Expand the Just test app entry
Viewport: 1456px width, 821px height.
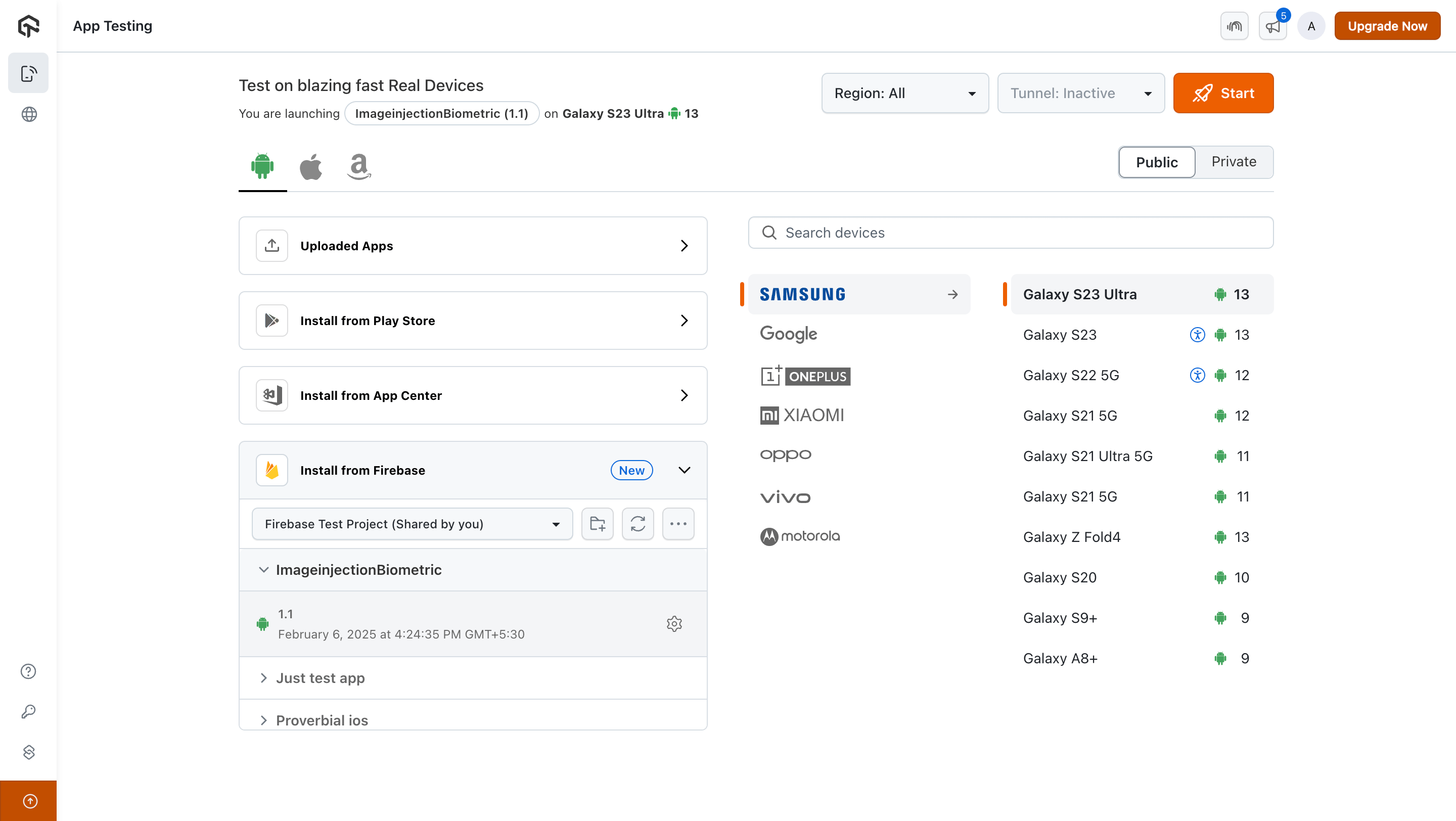320,677
